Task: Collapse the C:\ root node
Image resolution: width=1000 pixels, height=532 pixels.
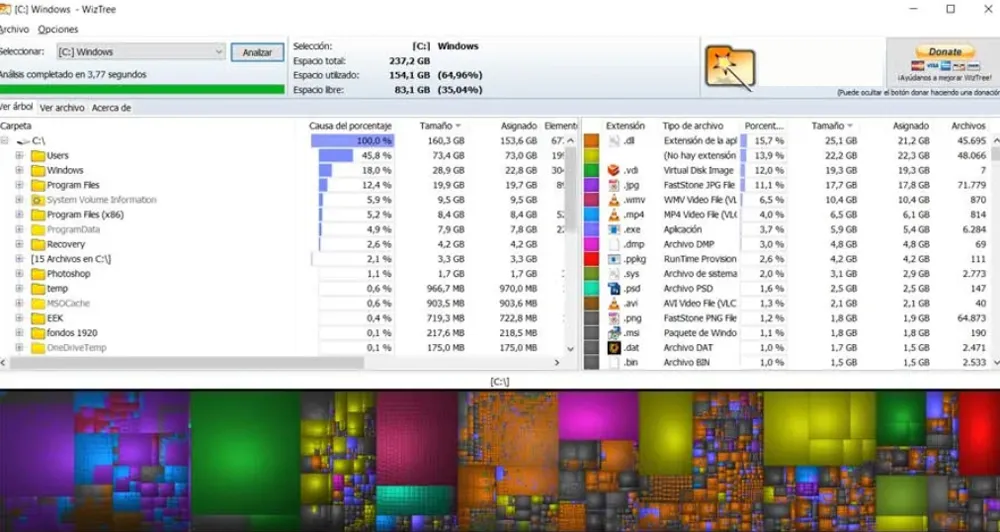Action: coord(4,140)
